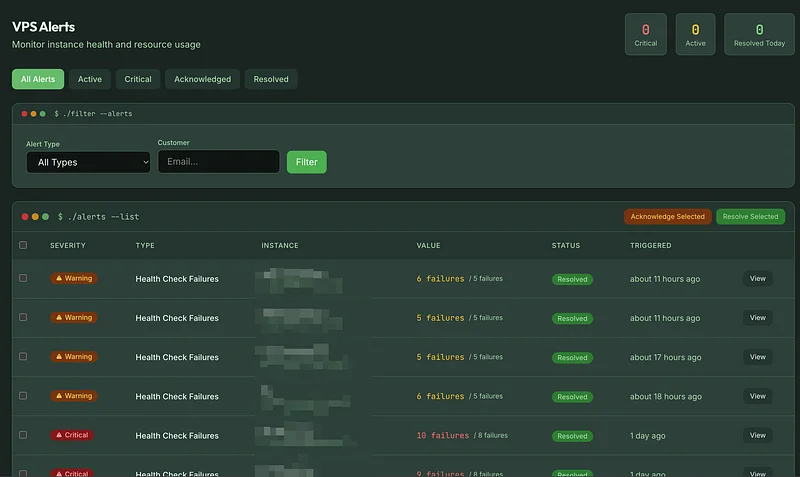Click the INSTANCE column header
Image resolution: width=800 pixels, height=477 pixels.
coord(280,245)
